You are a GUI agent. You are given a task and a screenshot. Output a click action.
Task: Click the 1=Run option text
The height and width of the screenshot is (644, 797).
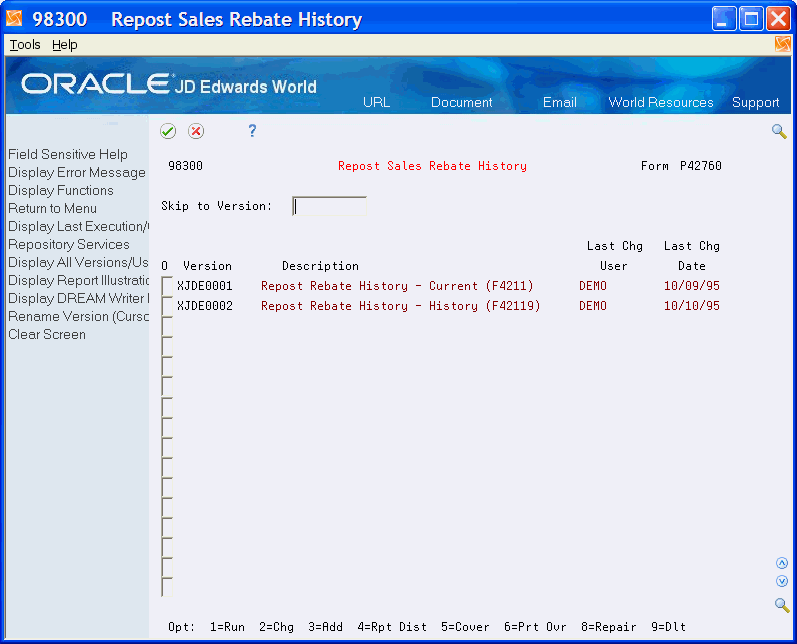pos(227,627)
